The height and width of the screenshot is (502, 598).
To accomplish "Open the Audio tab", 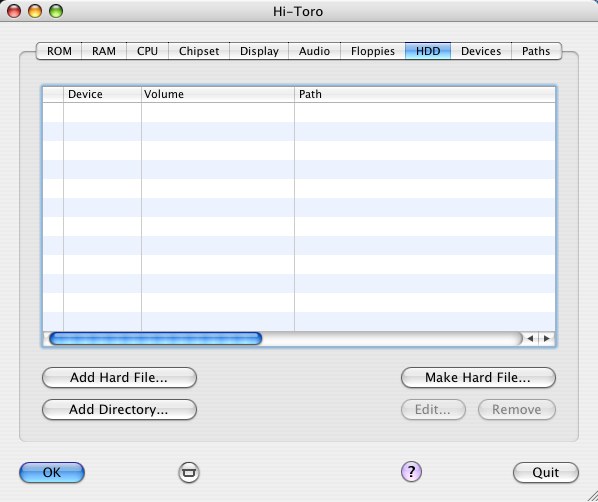I will coord(314,51).
